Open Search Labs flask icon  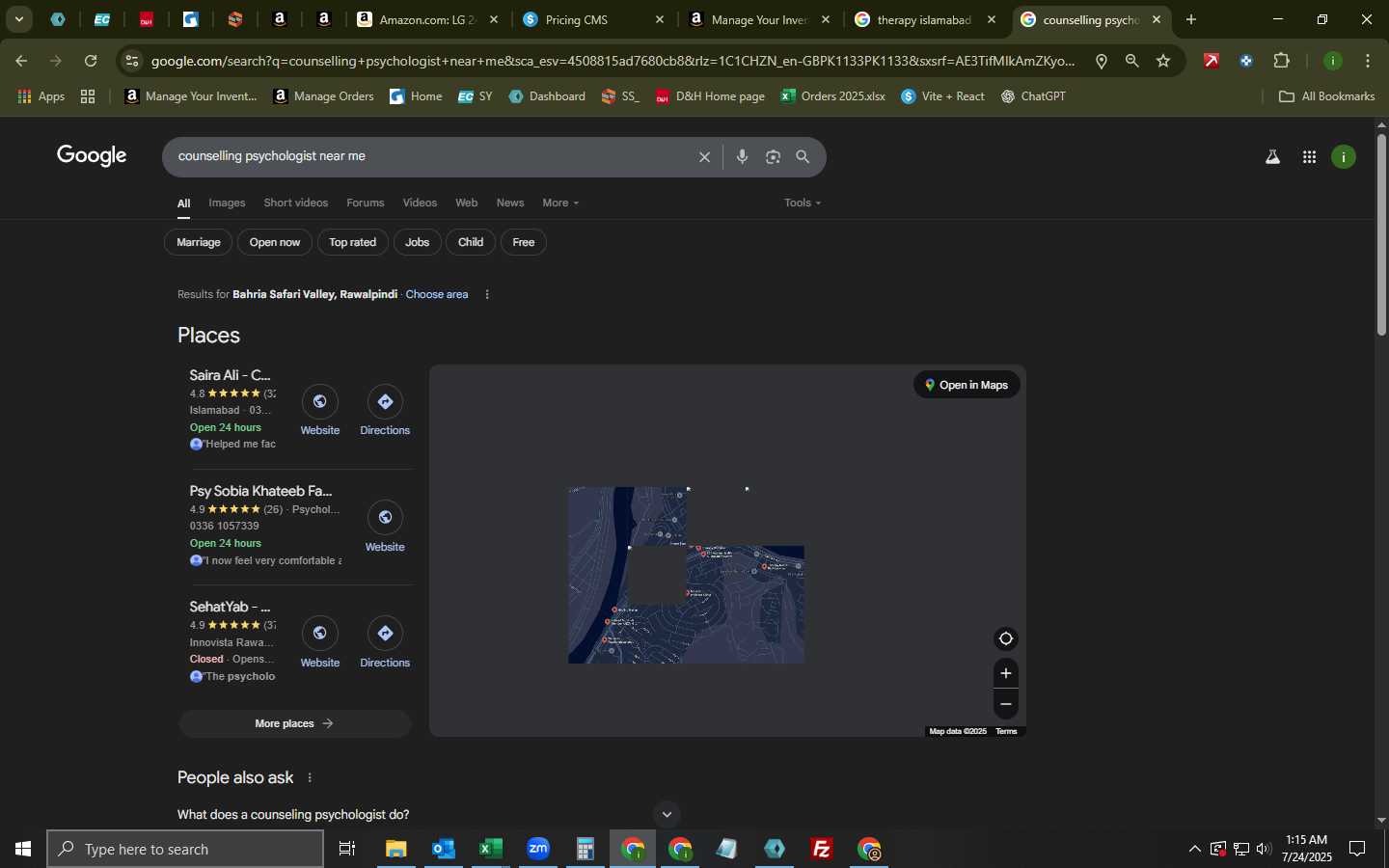coord(1272,157)
